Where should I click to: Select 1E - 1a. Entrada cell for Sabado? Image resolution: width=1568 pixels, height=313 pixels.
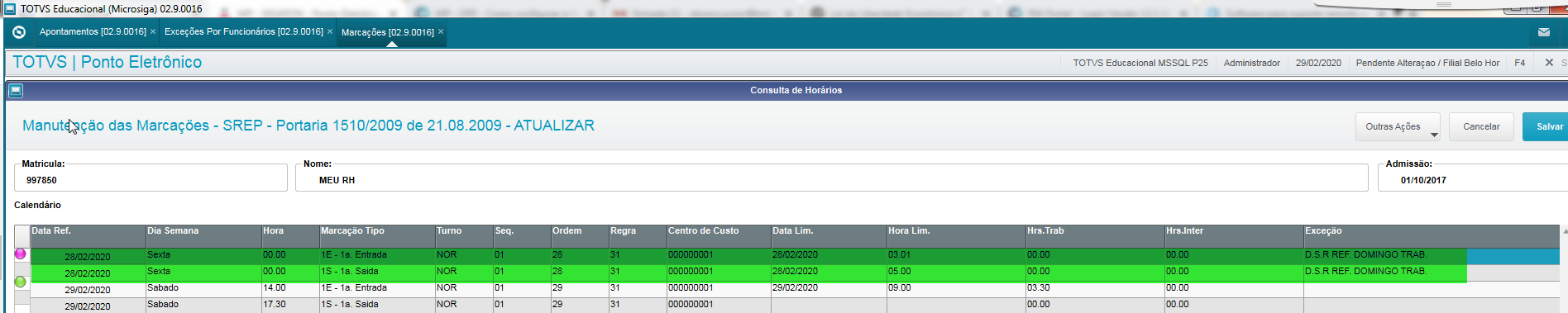pyautogui.click(x=377, y=288)
